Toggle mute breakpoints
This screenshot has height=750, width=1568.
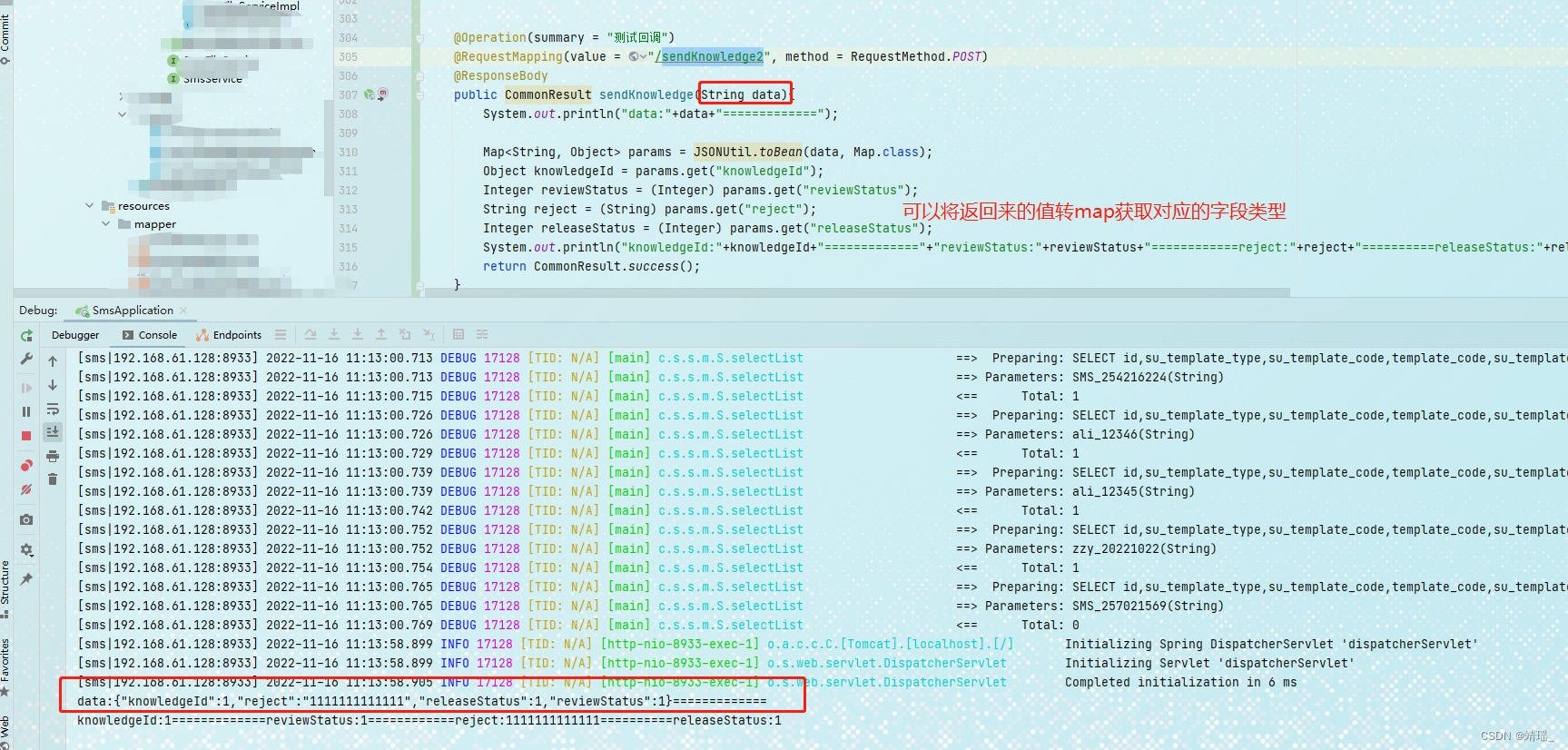click(26, 489)
